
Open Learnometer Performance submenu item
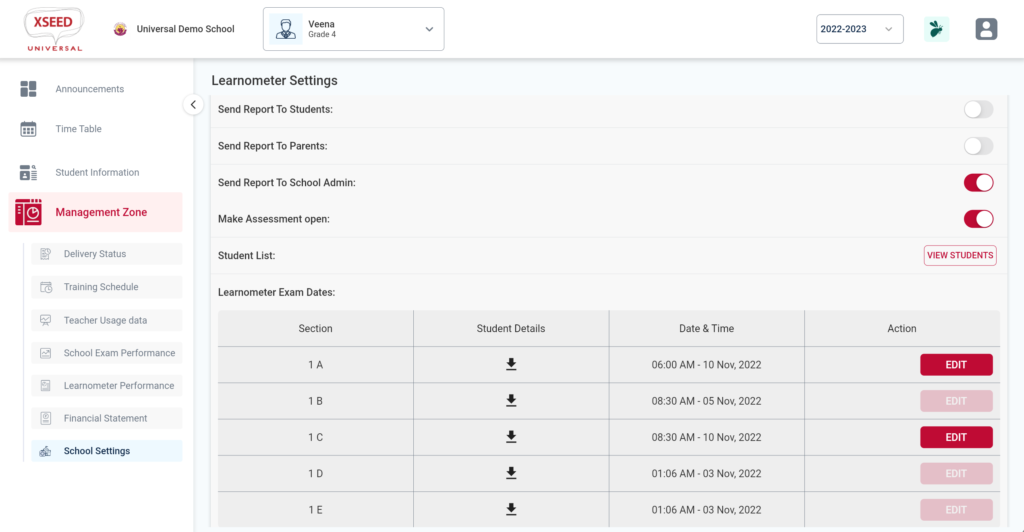tap(106, 386)
